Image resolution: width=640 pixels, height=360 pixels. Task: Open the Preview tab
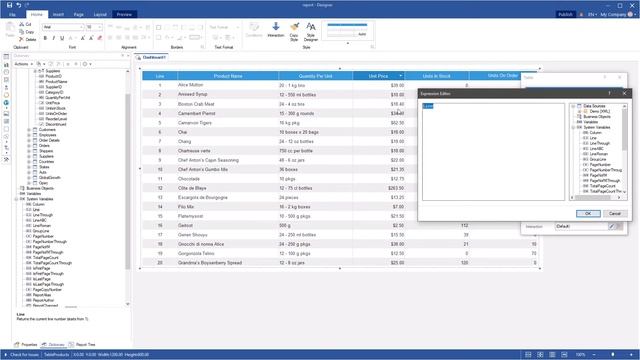[124, 14]
